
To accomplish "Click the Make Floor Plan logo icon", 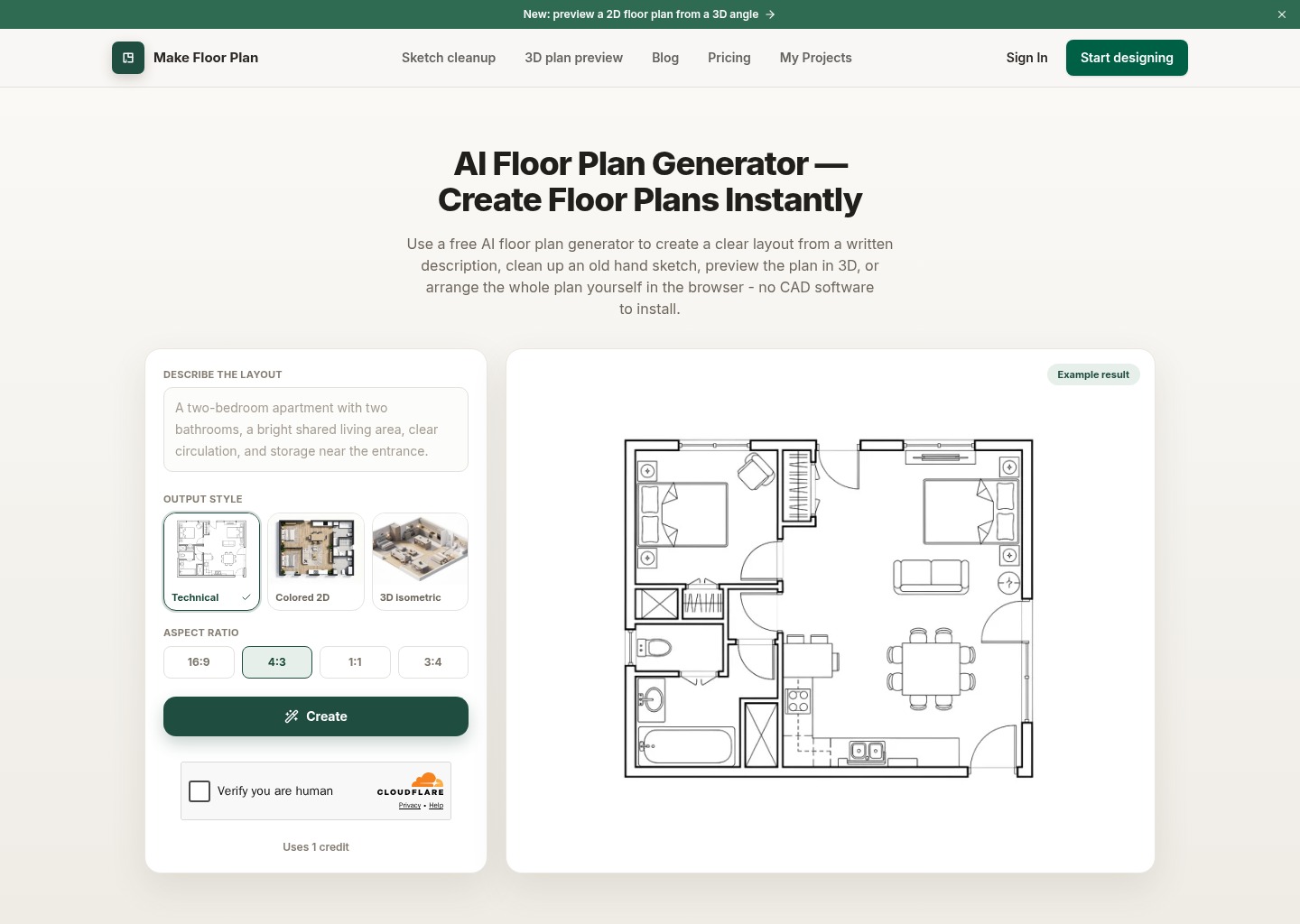I will (x=128, y=58).
